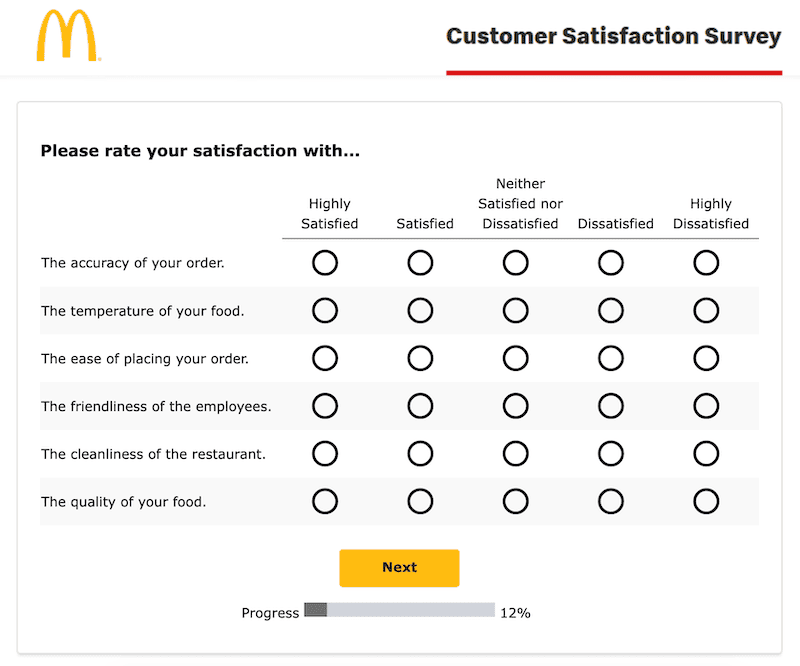Mark Neither Satisfied nor Dissatisfied for ease of ordering

515,358
